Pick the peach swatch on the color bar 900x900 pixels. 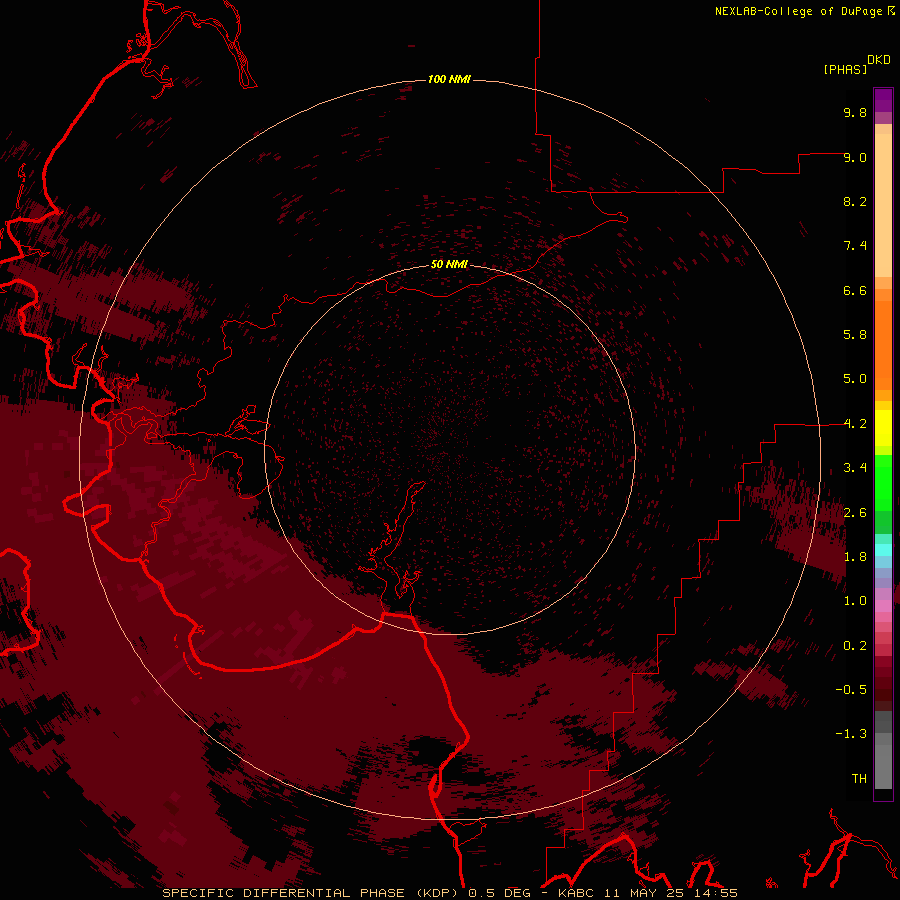883,205
